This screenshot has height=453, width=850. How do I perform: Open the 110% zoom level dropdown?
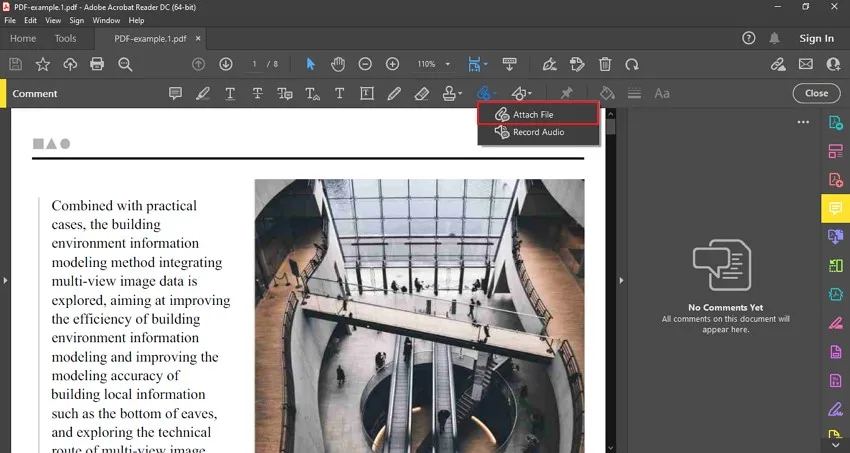pos(447,64)
